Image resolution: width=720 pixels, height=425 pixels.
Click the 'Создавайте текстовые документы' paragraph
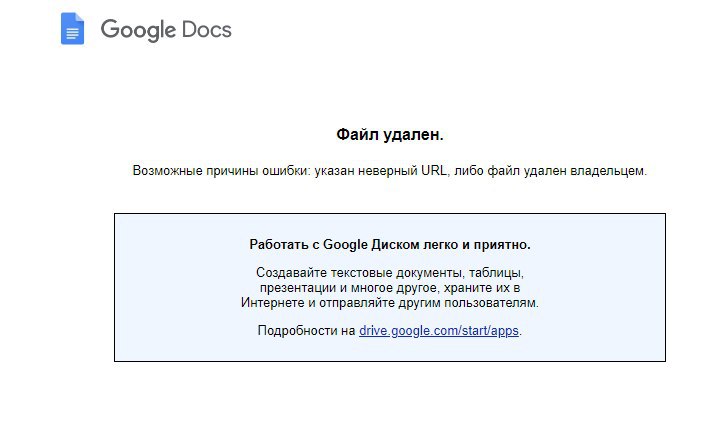390,288
